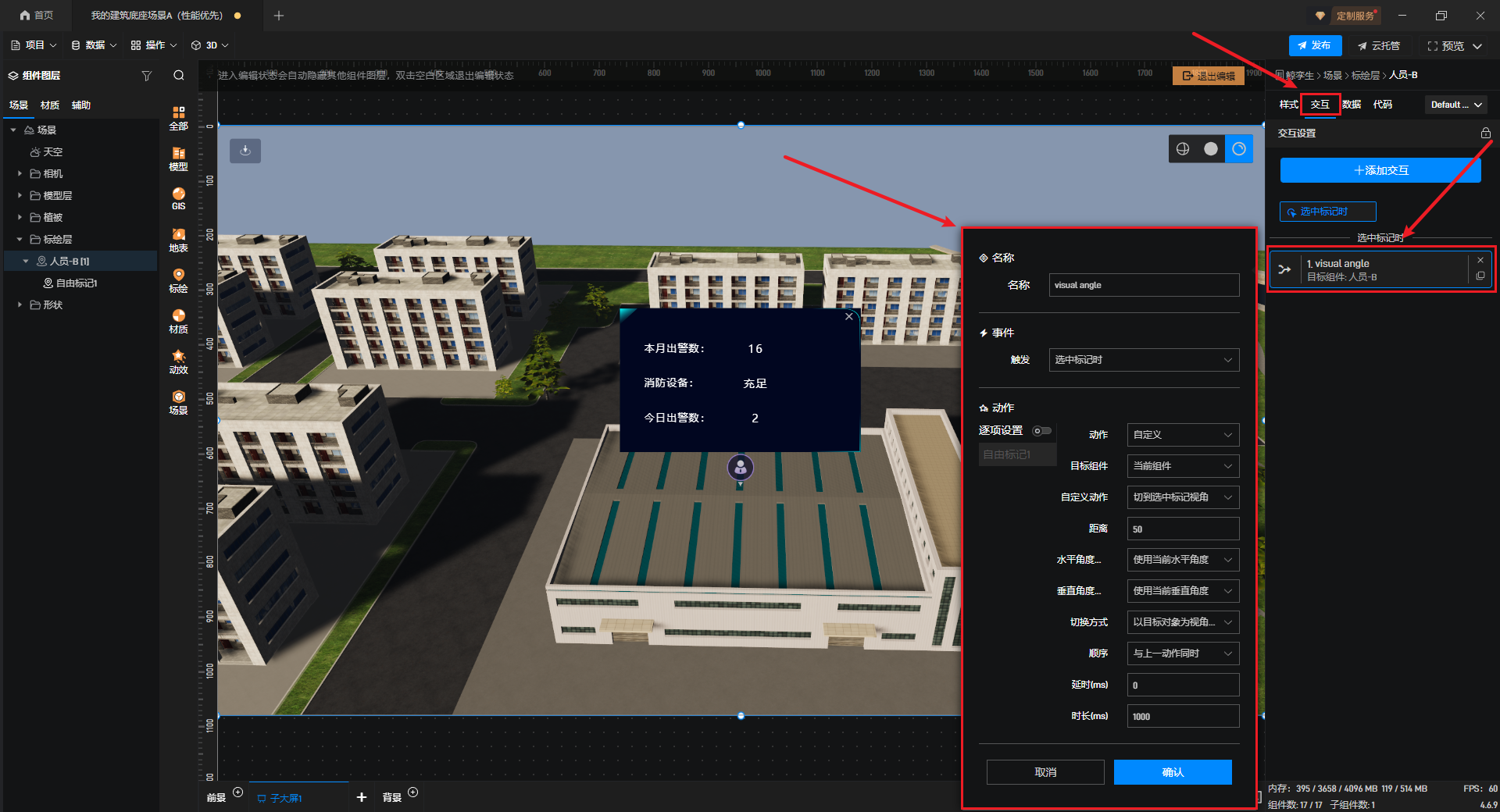Open the 数据 menu in toolbar

click(x=94, y=45)
